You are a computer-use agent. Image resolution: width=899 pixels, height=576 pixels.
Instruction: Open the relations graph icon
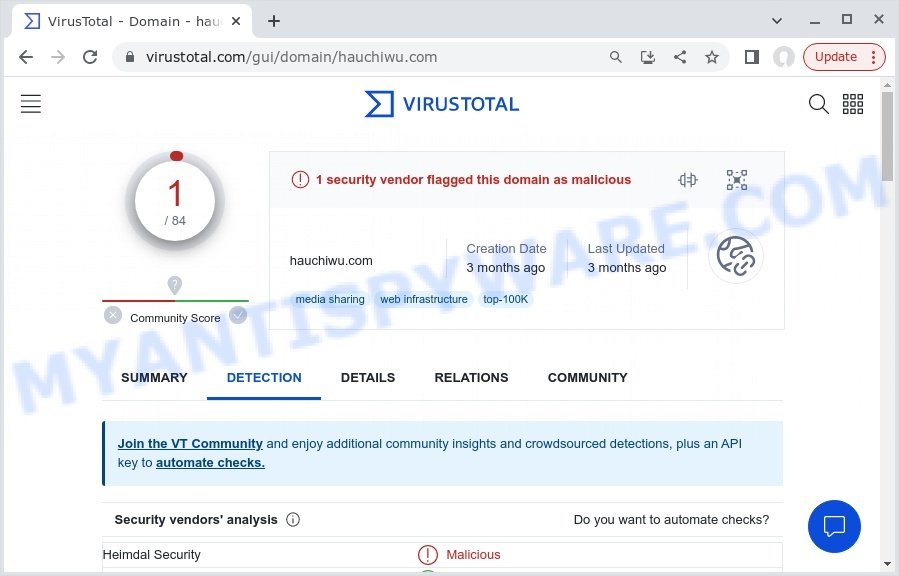[x=737, y=180]
